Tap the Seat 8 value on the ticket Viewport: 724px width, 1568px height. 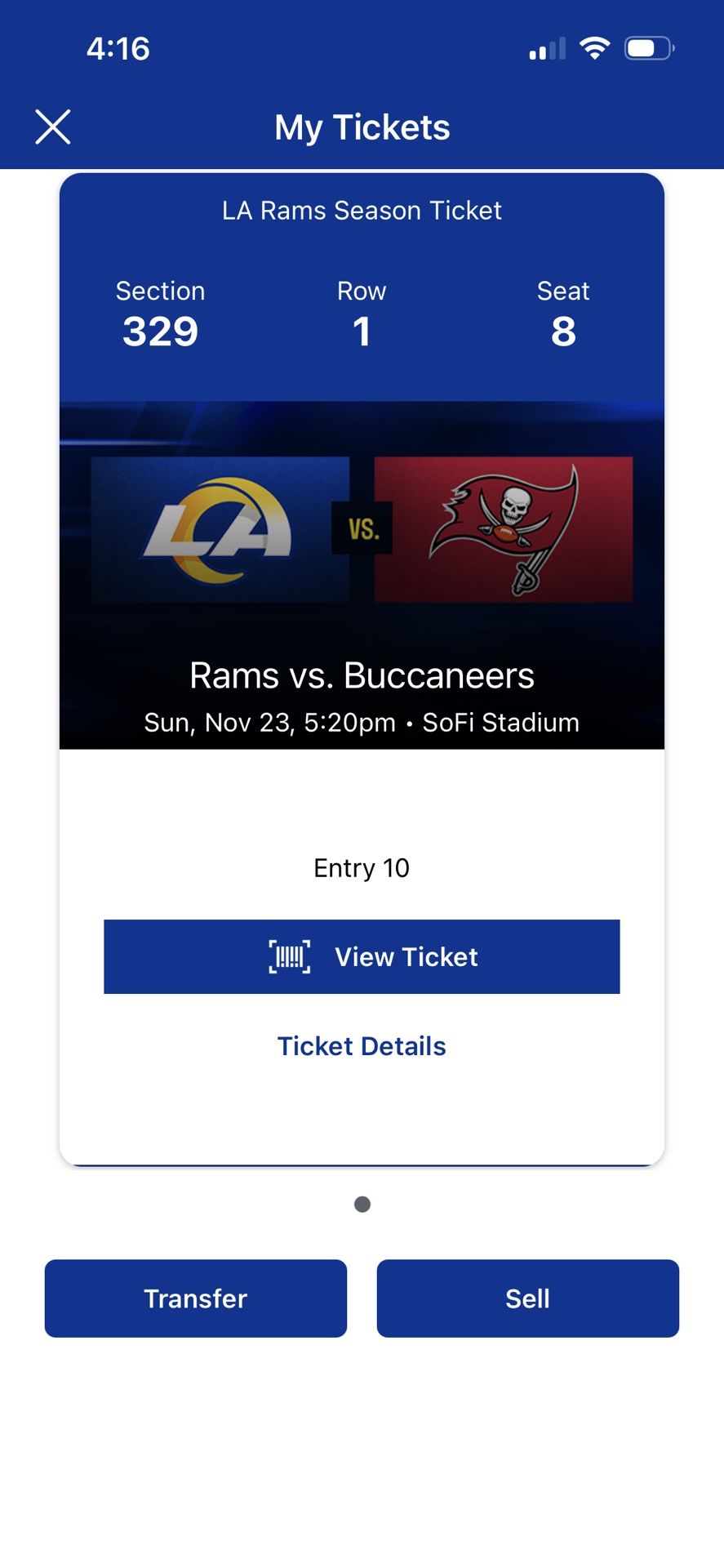(x=562, y=331)
